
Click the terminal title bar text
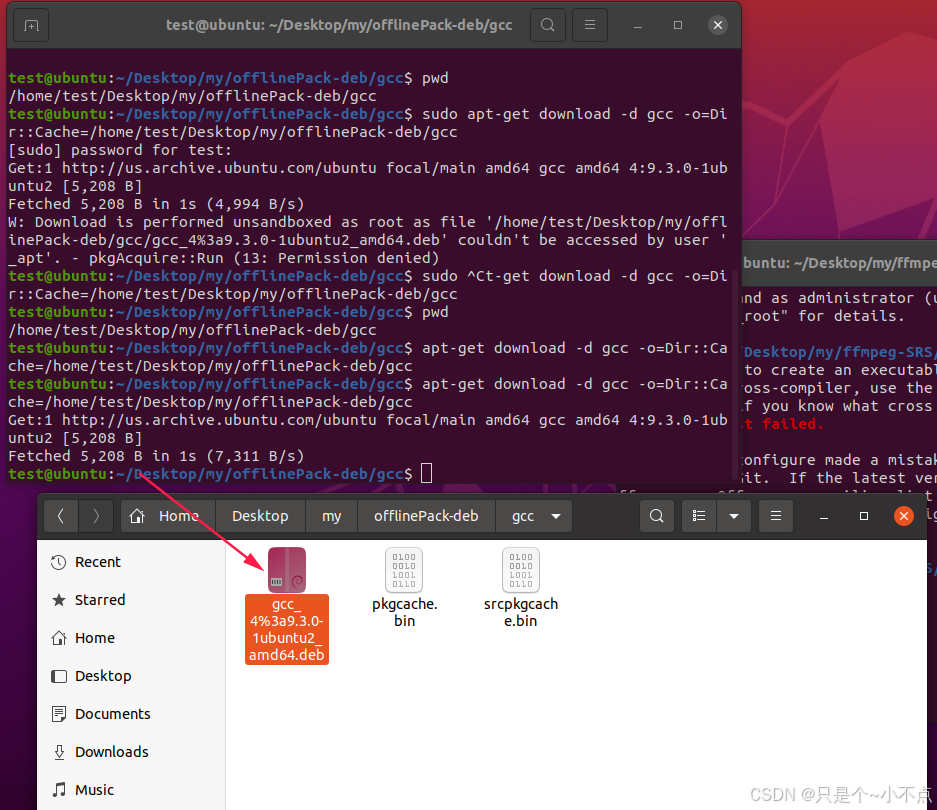[x=339, y=25]
